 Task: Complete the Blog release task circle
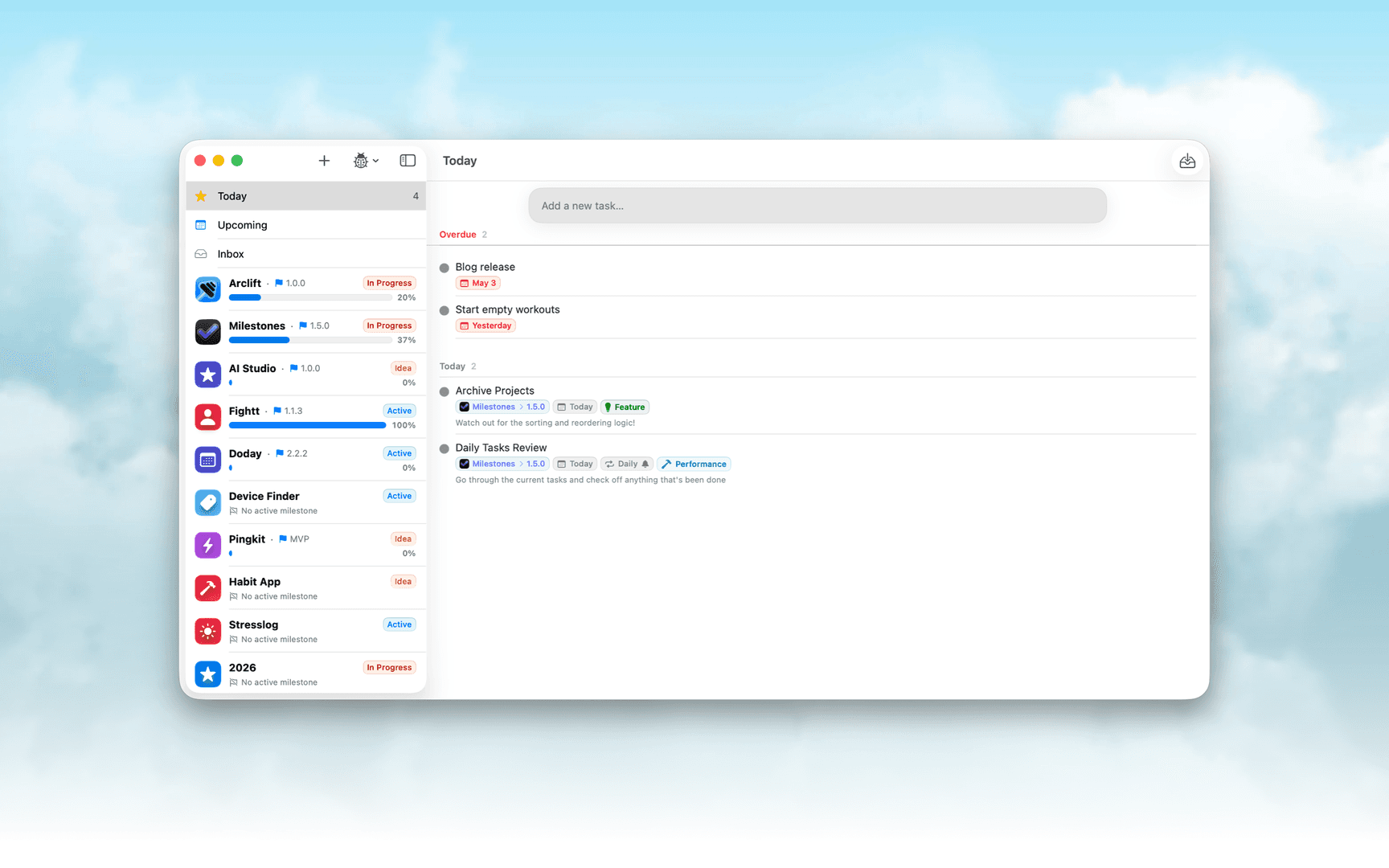445,268
